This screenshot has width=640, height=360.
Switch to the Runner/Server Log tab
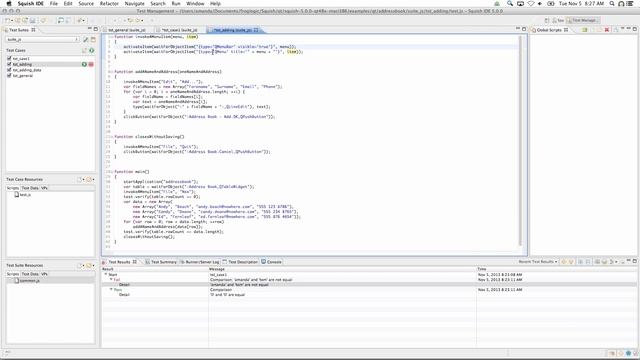(x=200, y=262)
